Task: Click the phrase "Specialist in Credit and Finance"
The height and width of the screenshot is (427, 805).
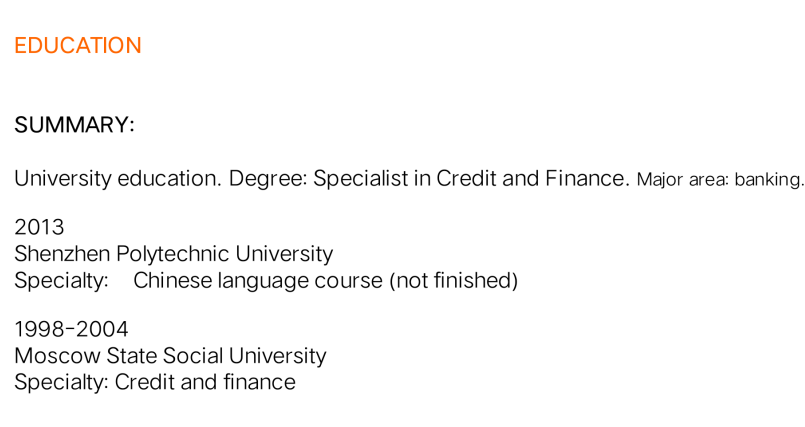Action: pyautogui.click(x=470, y=179)
